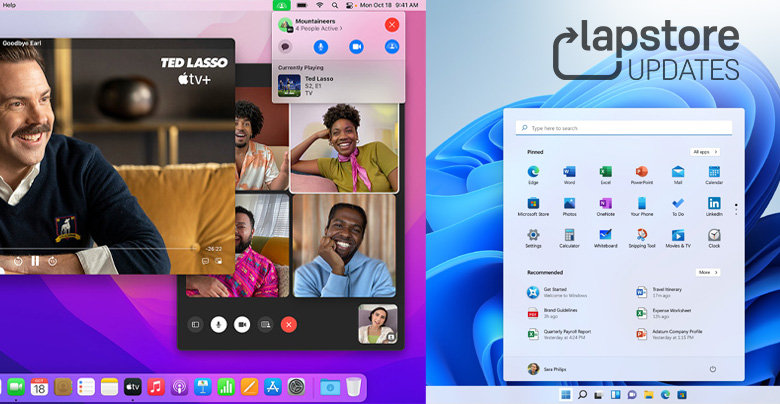This screenshot has height=404, width=780.
Task: Open Settings from the Start menu
Action: [533, 238]
